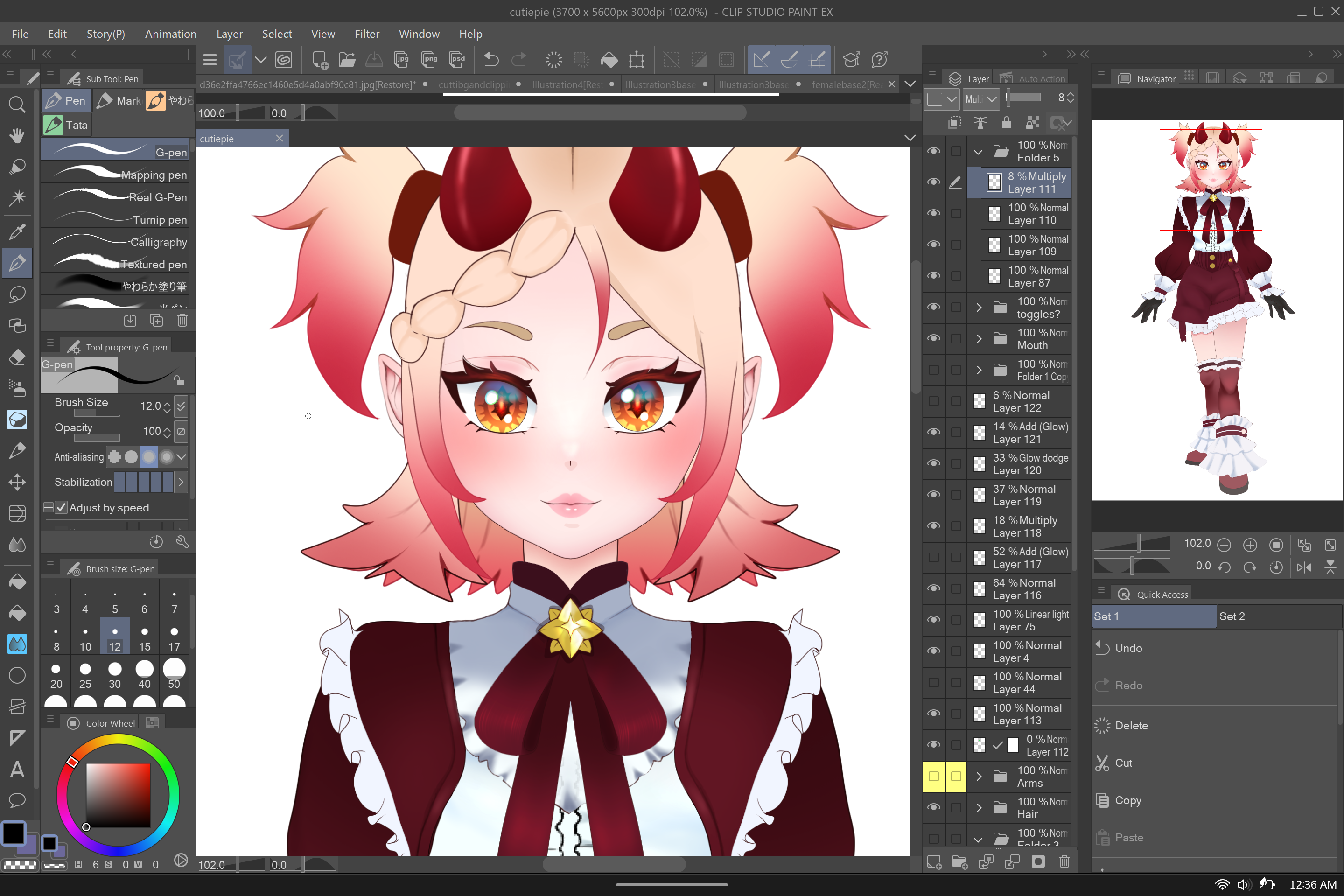Click the Navigator preview thumbnail

1217,310
